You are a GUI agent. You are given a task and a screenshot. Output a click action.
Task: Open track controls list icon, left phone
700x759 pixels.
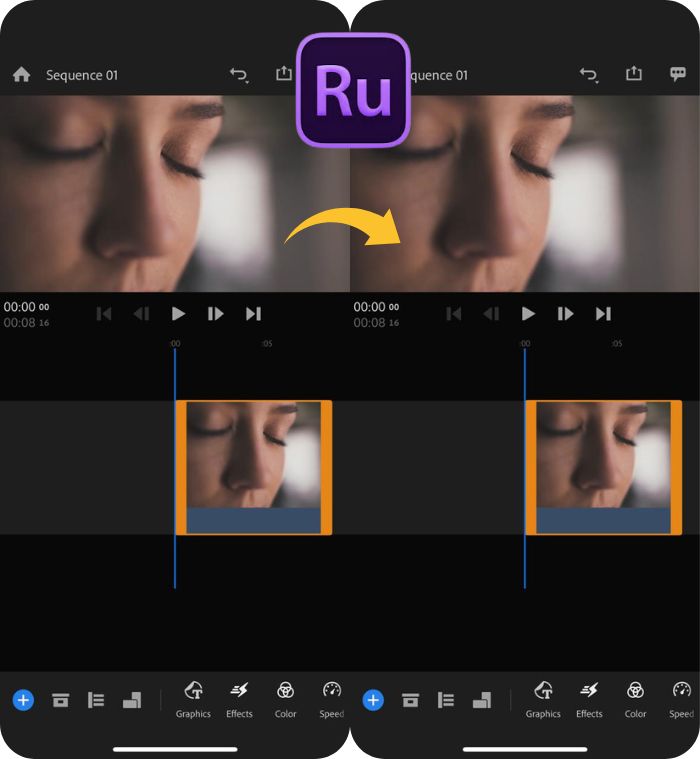coord(96,700)
